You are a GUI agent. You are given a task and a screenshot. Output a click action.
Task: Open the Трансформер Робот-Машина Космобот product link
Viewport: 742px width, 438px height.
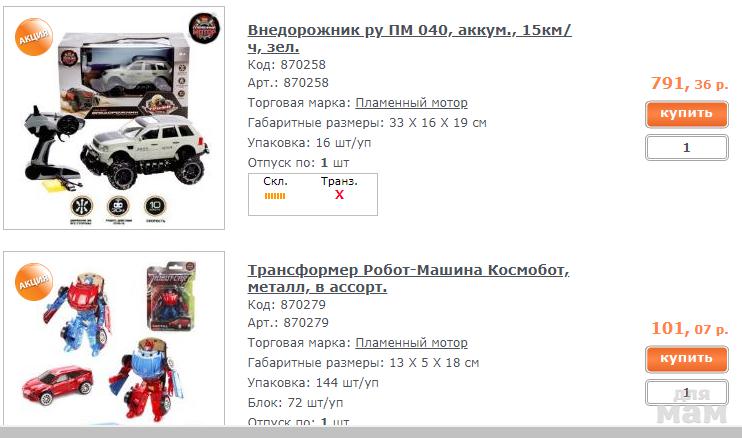[x=408, y=278]
